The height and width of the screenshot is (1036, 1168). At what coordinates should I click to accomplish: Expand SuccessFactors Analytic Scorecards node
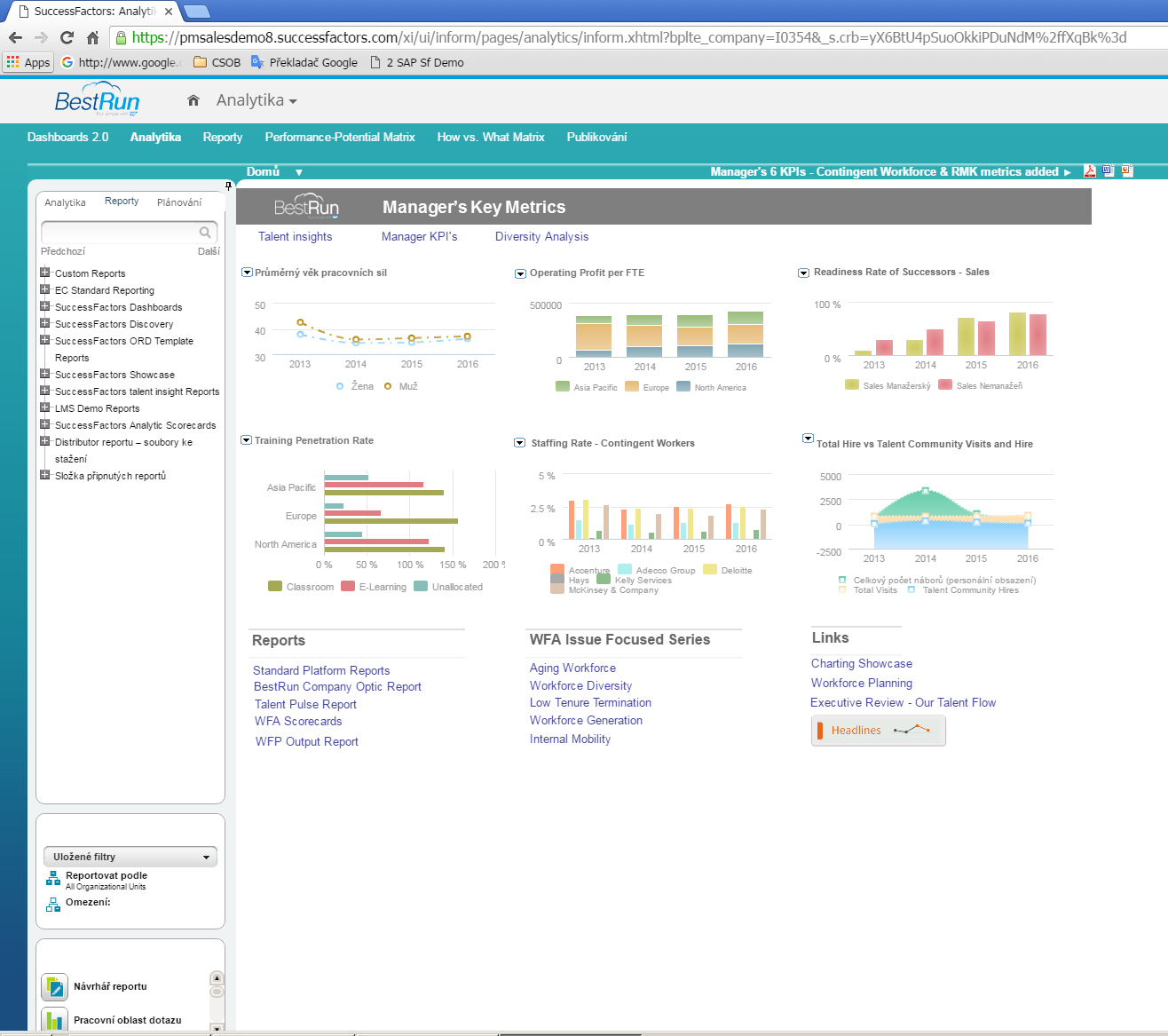coord(44,424)
